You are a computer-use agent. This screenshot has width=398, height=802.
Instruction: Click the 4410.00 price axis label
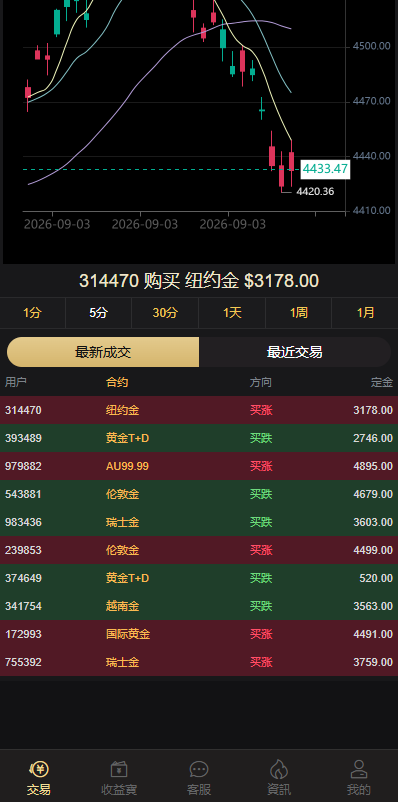(x=372, y=211)
